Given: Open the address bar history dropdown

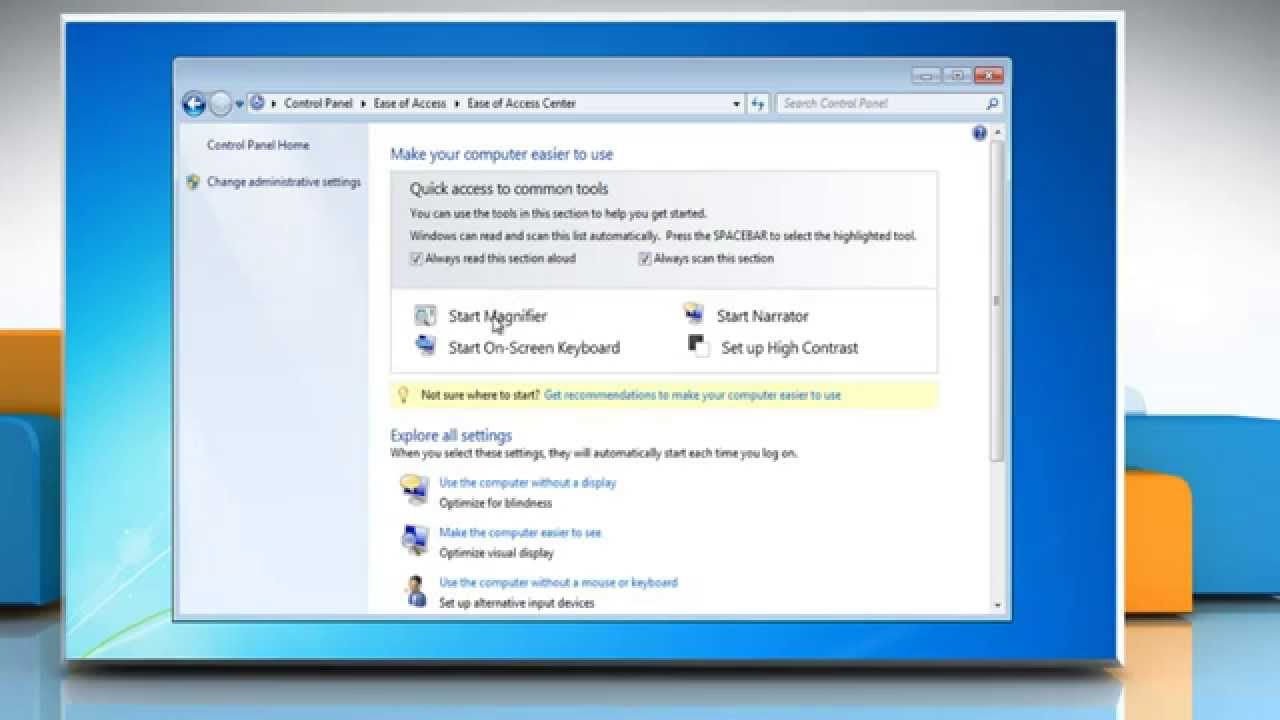Looking at the screenshot, I should [x=737, y=103].
